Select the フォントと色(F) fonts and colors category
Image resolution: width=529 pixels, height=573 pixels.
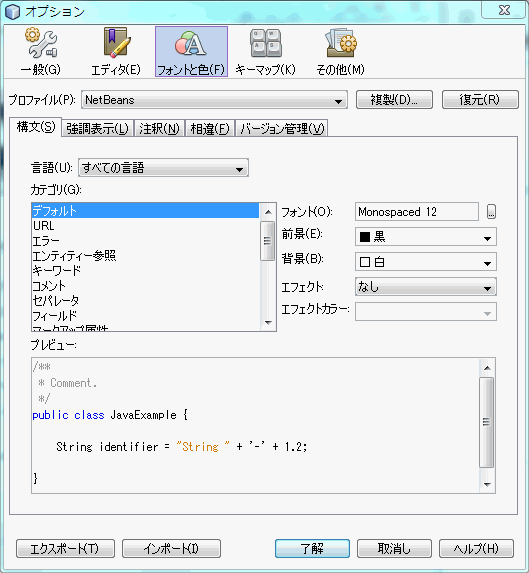pos(191,52)
